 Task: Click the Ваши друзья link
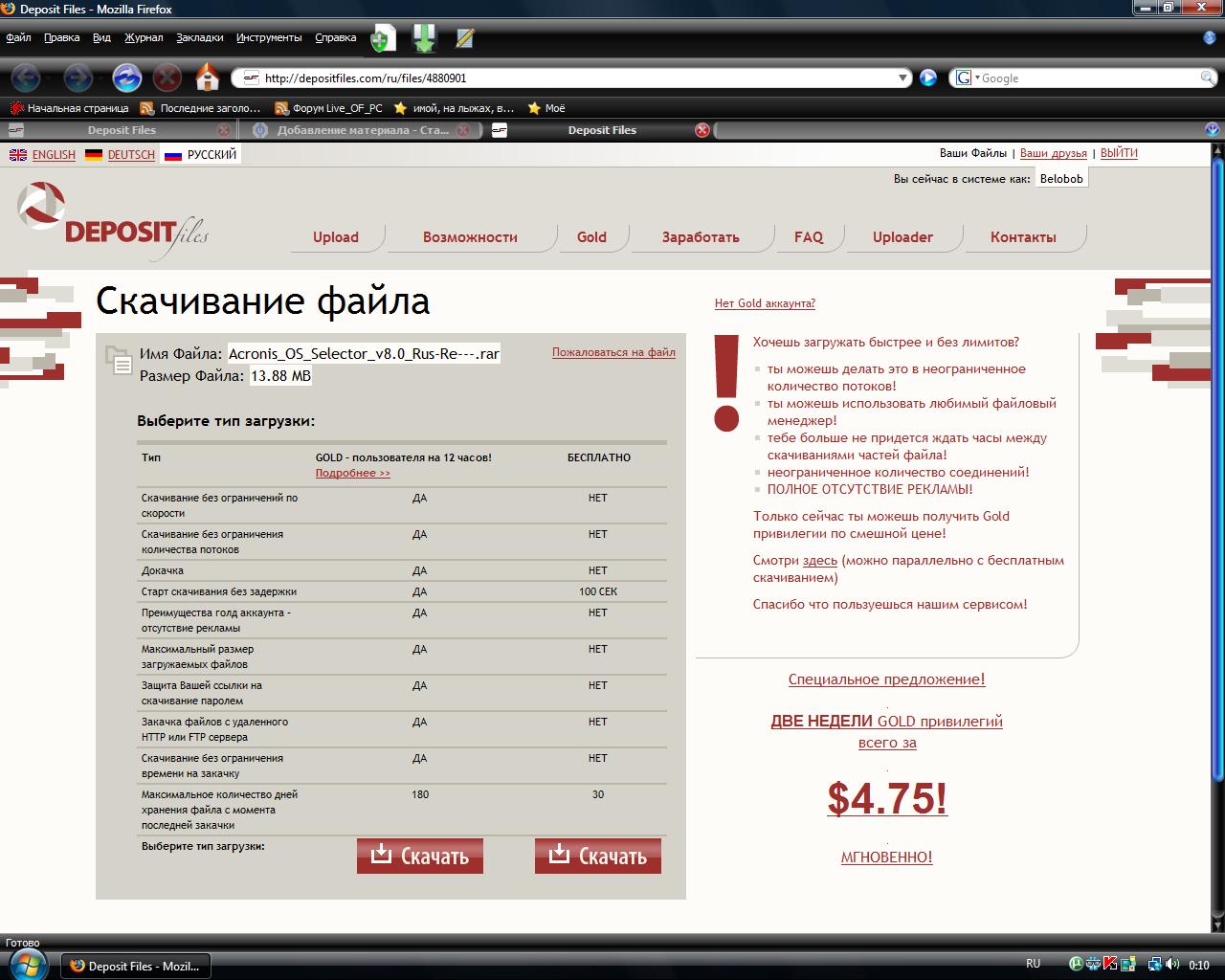pyautogui.click(x=1053, y=153)
